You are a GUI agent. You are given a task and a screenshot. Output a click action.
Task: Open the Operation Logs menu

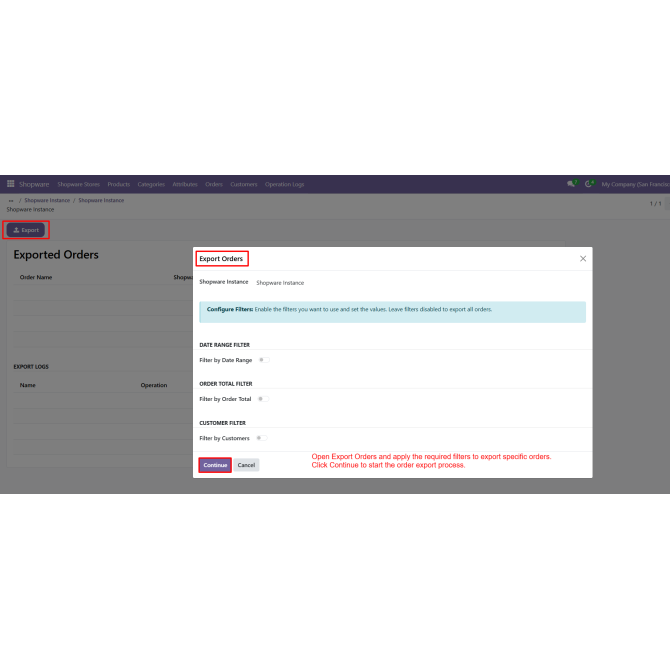coord(285,184)
